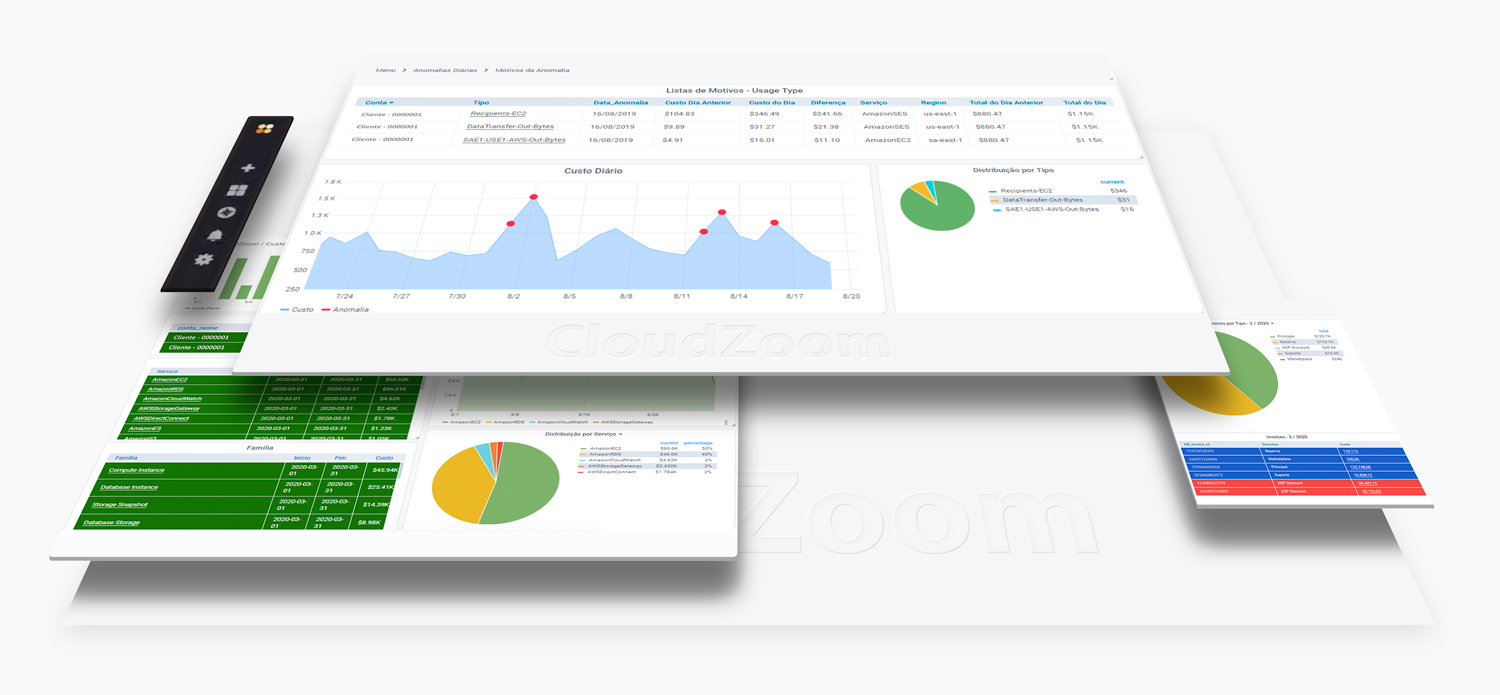1500x695 pixels.
Task: Open AmazonCloudWatch link in Service table
Action: pyautogui.click(x=170, y=398)
